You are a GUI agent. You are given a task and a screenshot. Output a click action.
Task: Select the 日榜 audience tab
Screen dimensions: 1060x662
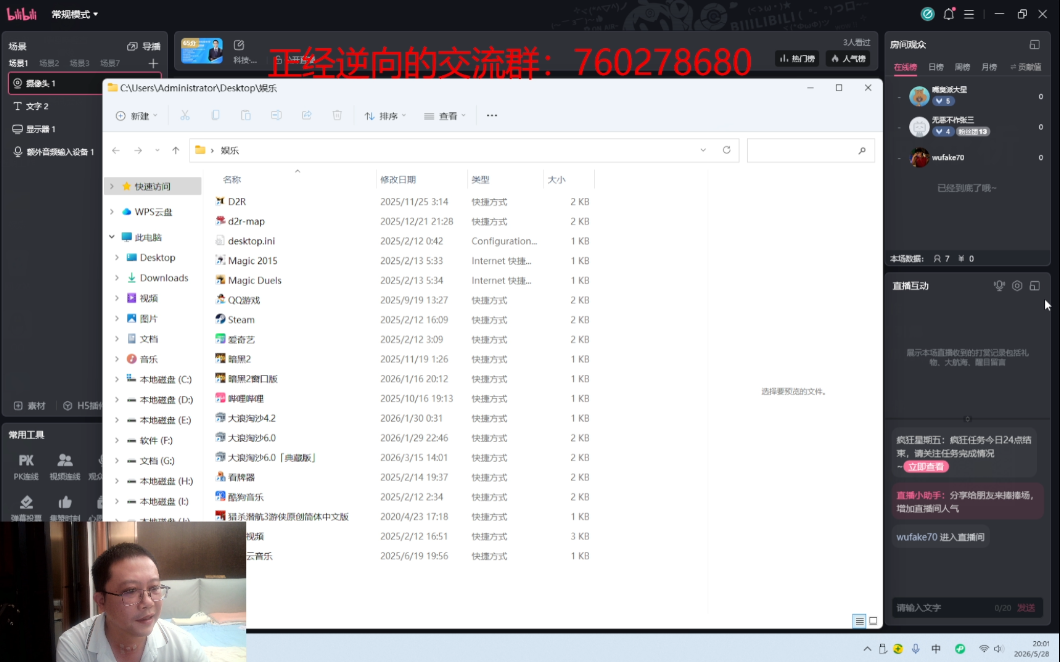coord(936,67)
